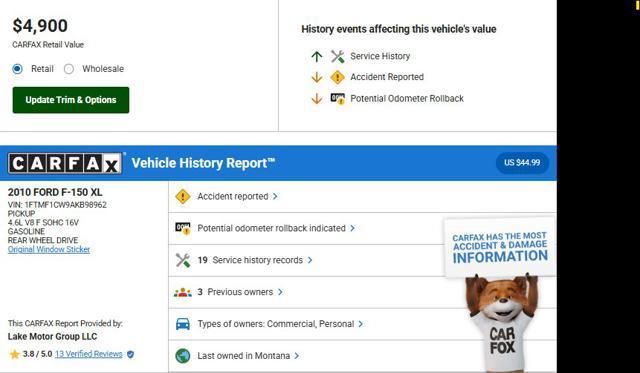Click the gold star rating icon

click(15, 354)
